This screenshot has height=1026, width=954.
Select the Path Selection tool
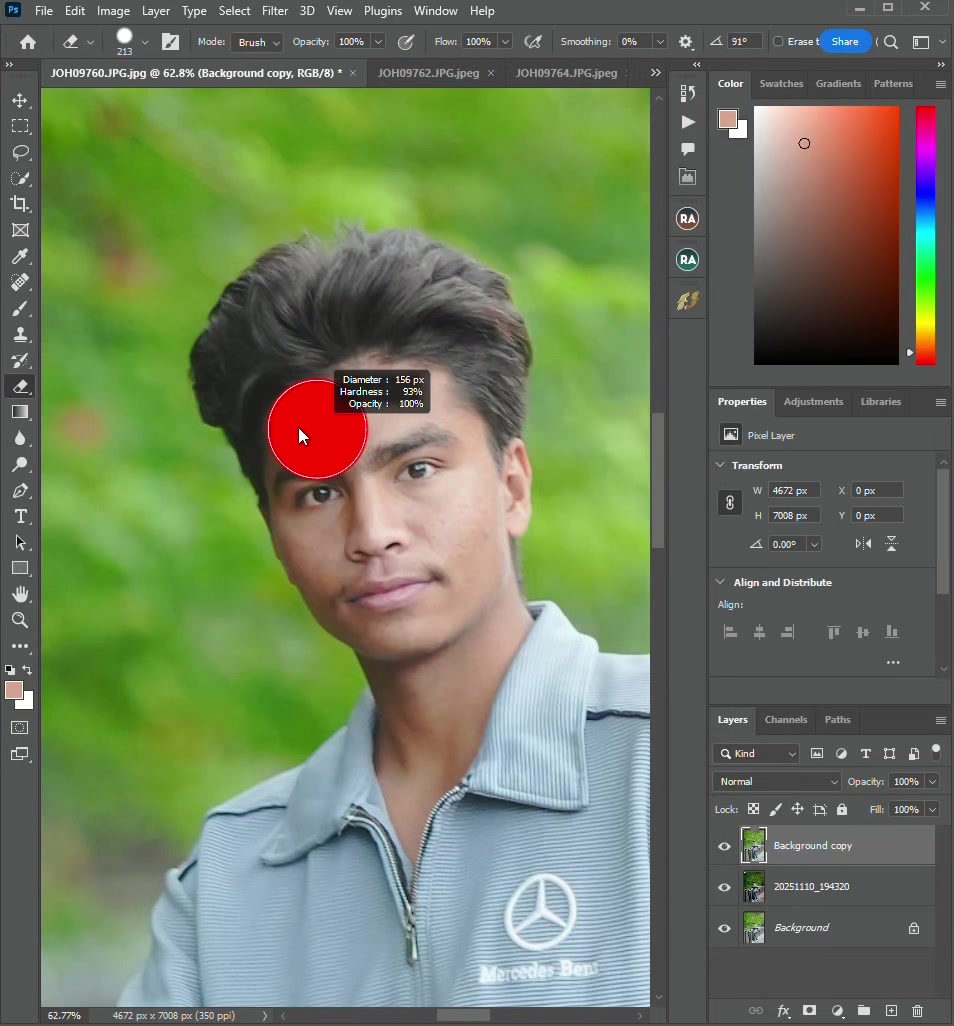(x=20, y=542)
